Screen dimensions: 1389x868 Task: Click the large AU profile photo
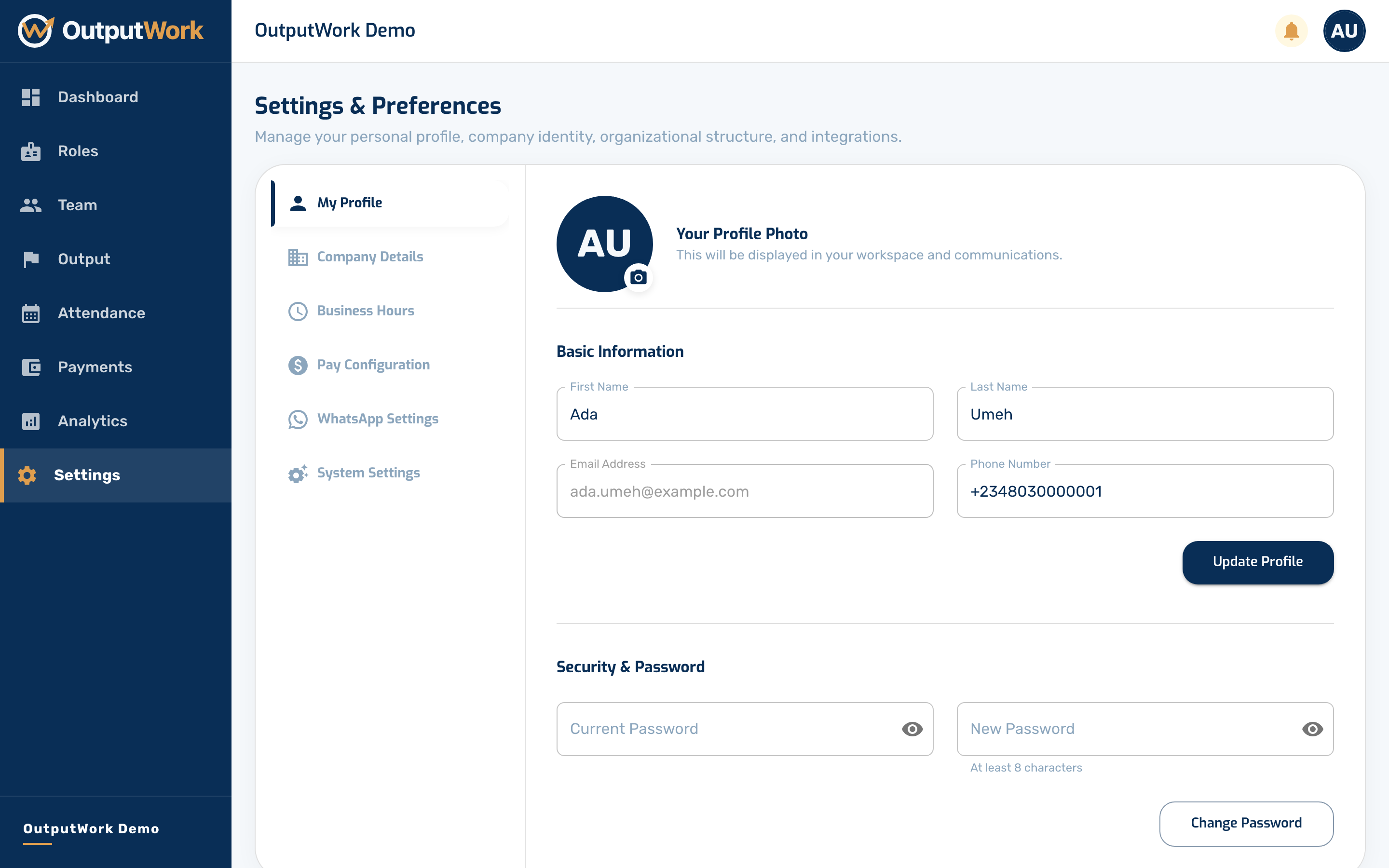pyautogui.click(x=604, y=244)
